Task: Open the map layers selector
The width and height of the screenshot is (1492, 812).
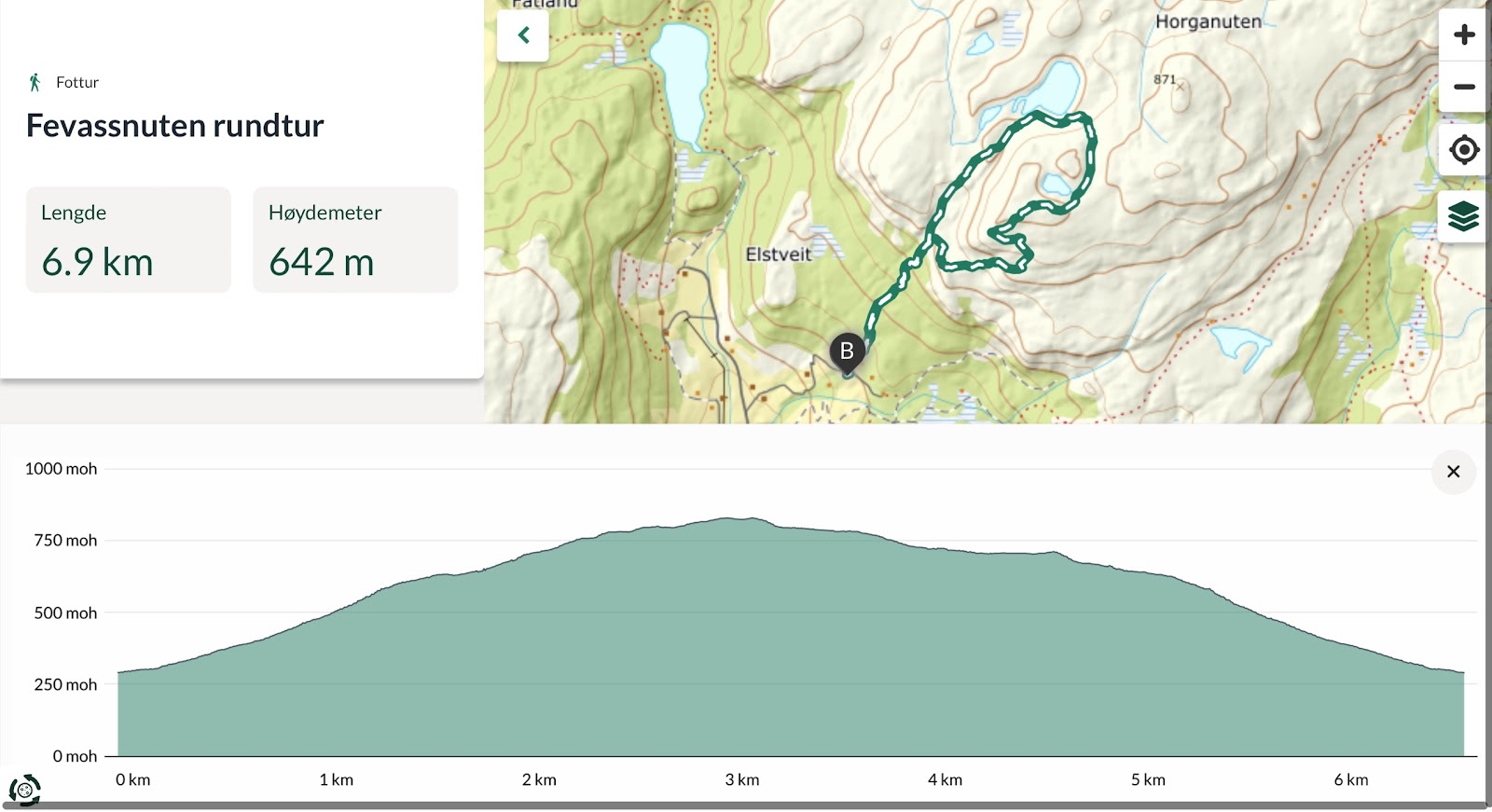Action: (x=1464, y=216)
